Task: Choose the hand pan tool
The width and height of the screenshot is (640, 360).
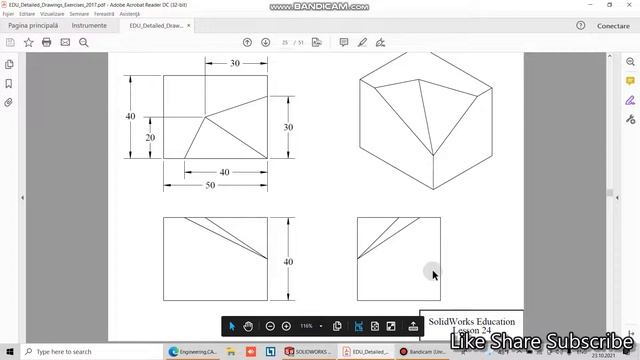Action: (248, 326)
